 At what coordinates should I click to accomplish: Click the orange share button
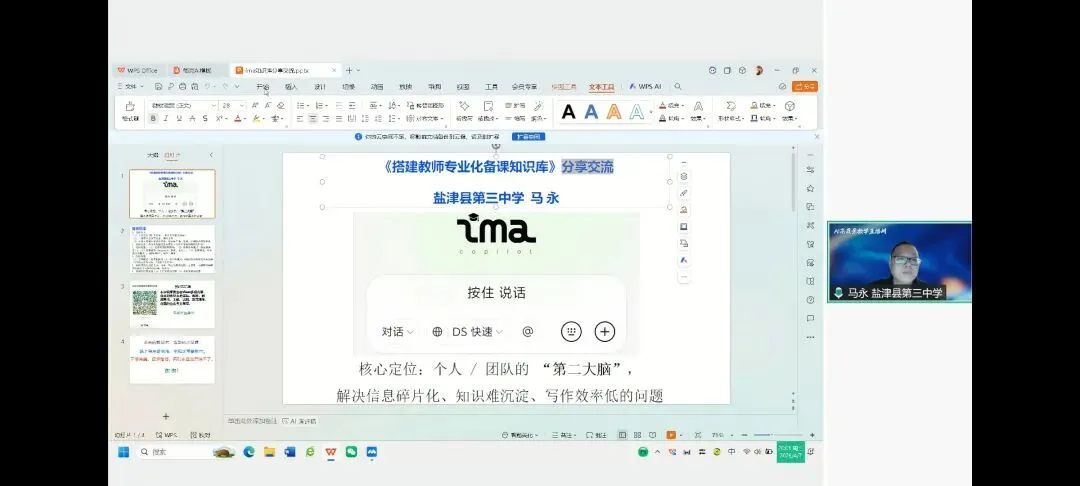click(804, 87)
